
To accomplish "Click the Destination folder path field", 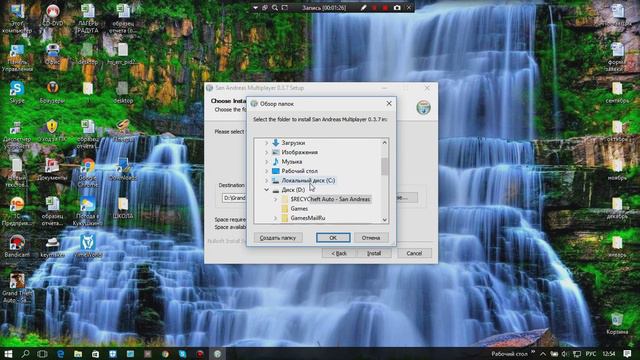I will [x=235, y=198].
